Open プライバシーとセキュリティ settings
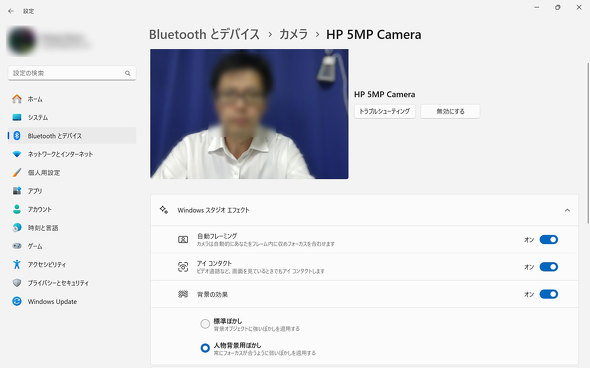Image resolution: width=590 pixels, height=368 pixels. 72,283
